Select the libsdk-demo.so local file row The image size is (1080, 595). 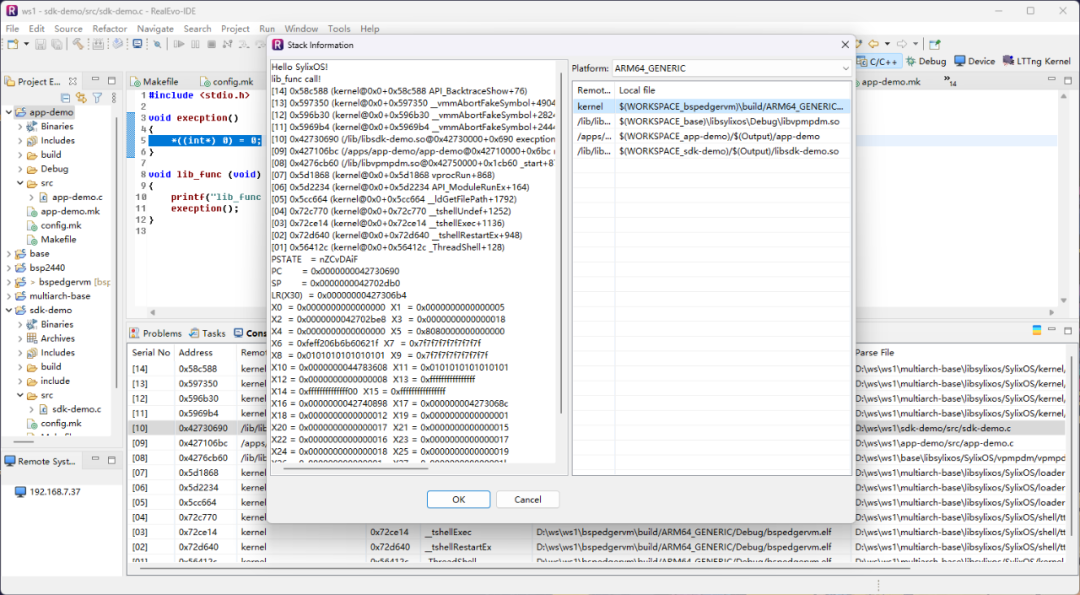click(712, 151)
